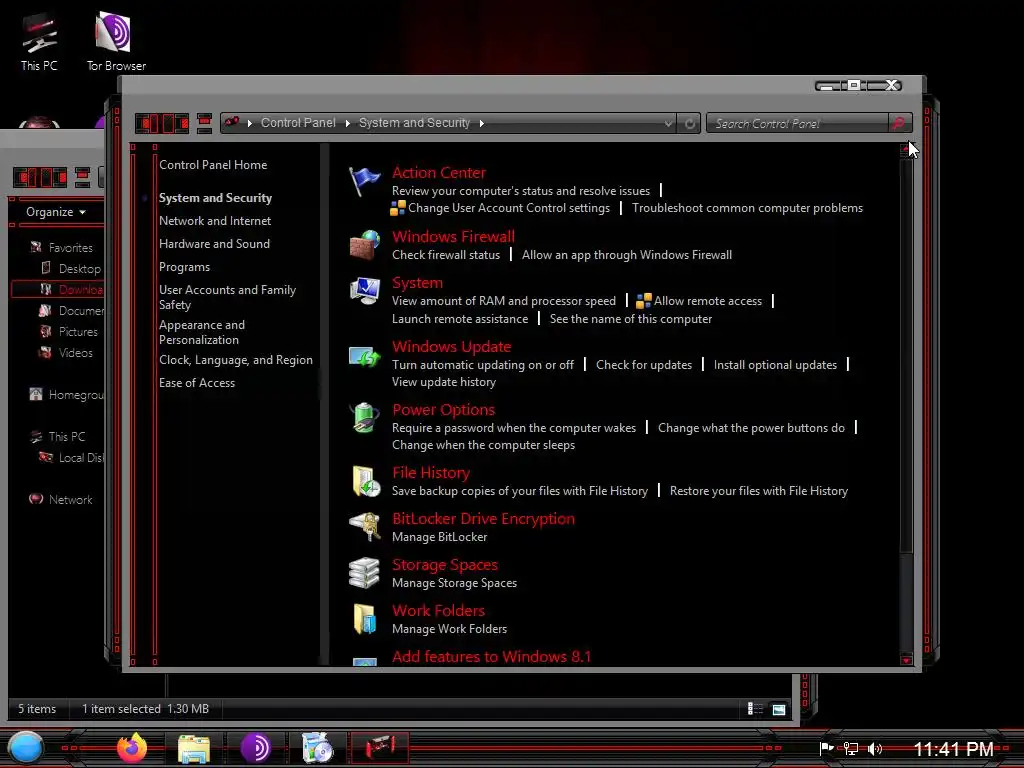Open Programs category in sidebar
Screen dimensions: 1024x768
coord(184,267)
